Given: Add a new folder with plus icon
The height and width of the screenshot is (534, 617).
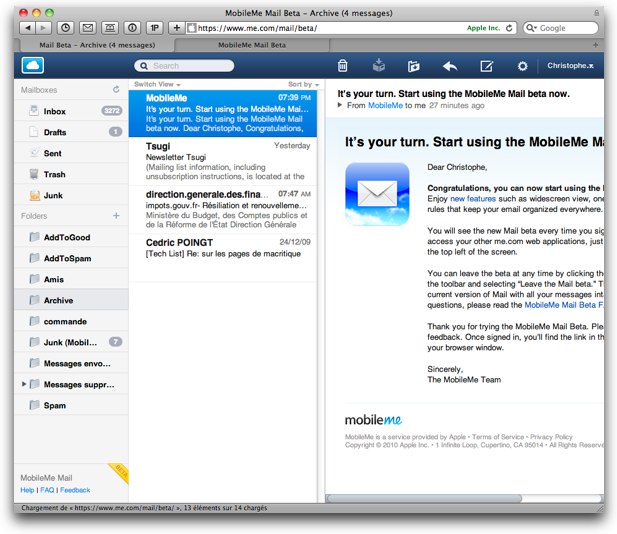Looking at the screenshot, I should pyautogui.click(x=116, y=216).
